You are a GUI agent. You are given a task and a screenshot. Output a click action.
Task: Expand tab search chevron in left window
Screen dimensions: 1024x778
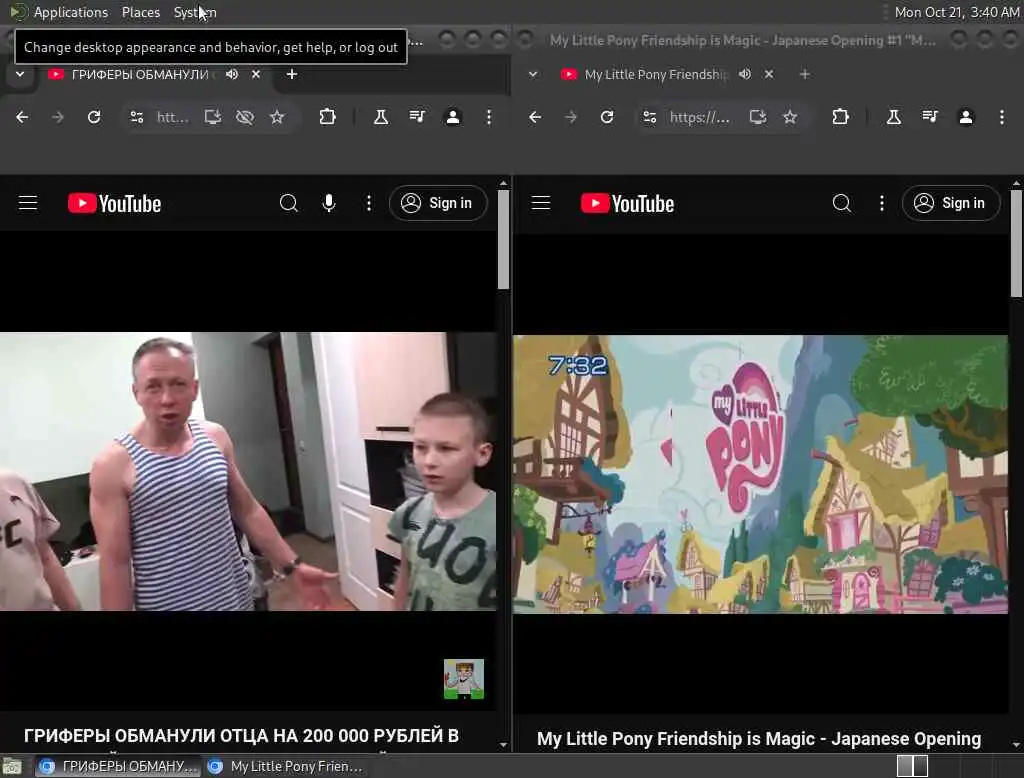(x=20, y=74)
